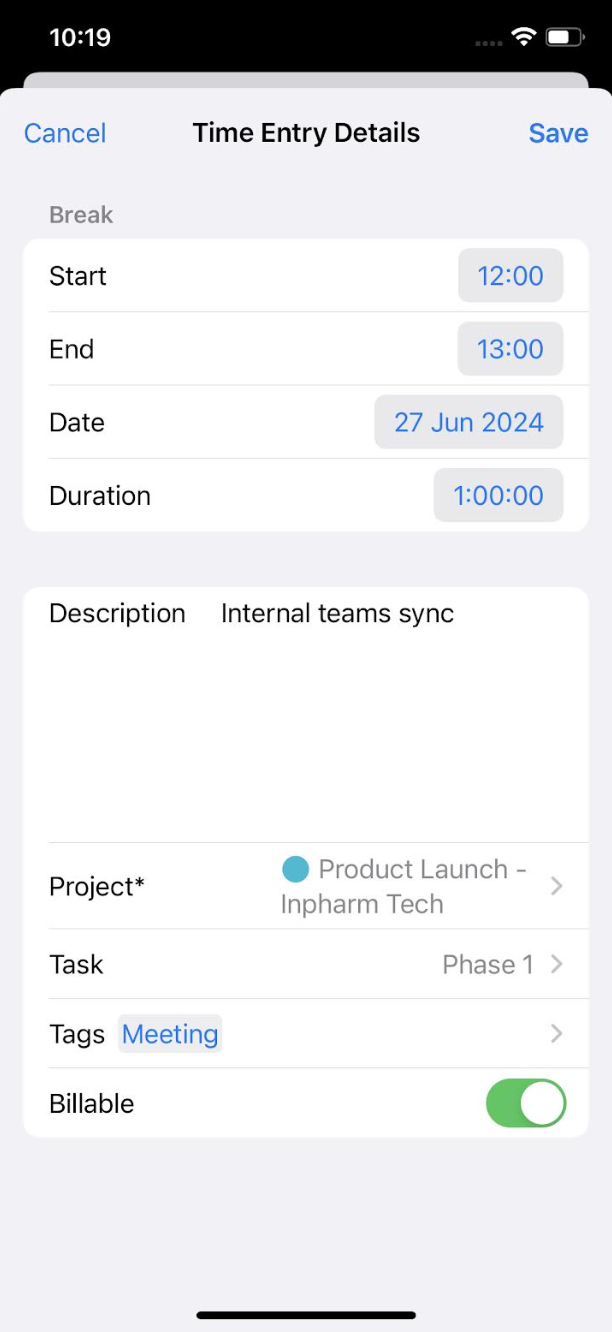Enable billable tracking via the green switch
Image resolution: width=612 pixels, height=1332 pixels.
click(525, 1103)
